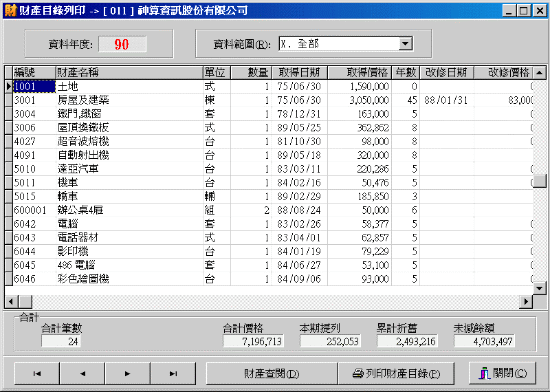550x392 pixels.
Task: Click the 財產查閱(D) button
Action: [271, 373]
